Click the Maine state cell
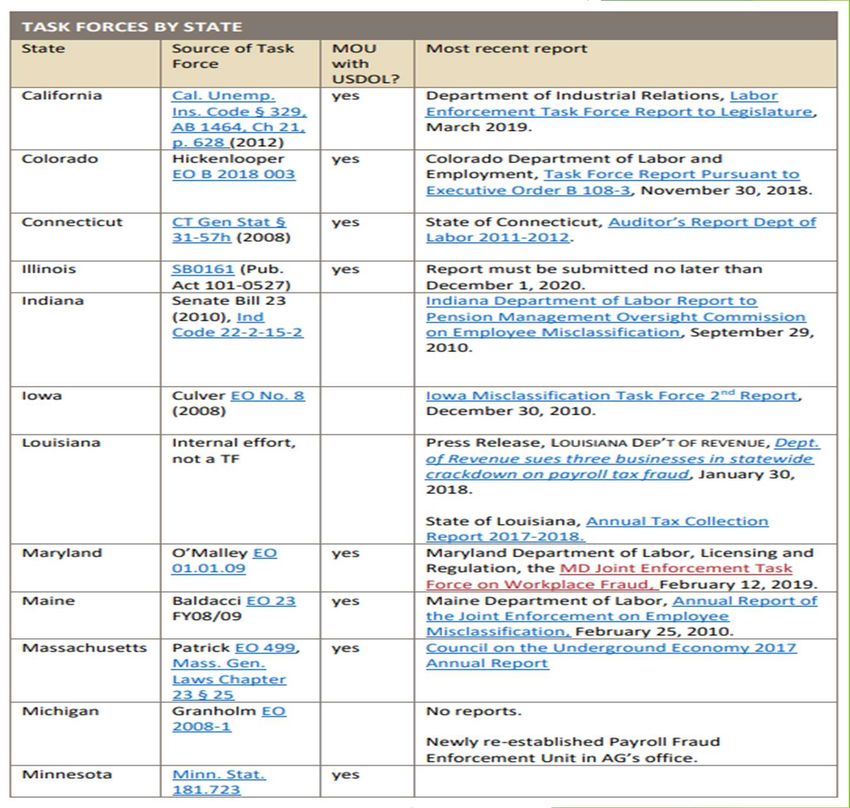The height and width of the screenshot is (808, 850). 85,616
